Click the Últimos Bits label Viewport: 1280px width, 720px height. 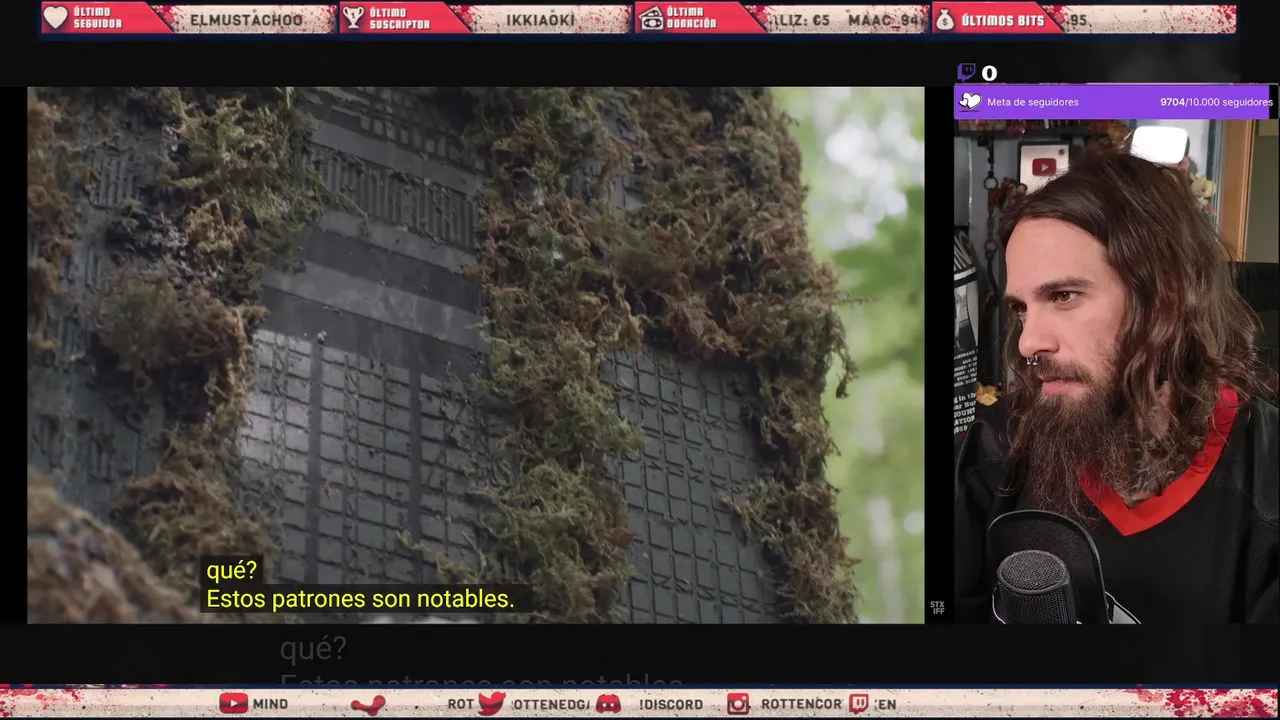coord(1002,20)
